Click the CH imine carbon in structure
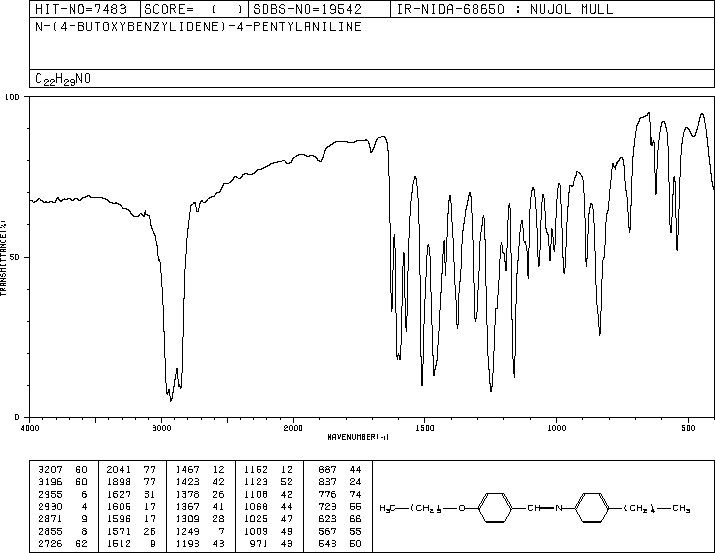 coord(534,508)
